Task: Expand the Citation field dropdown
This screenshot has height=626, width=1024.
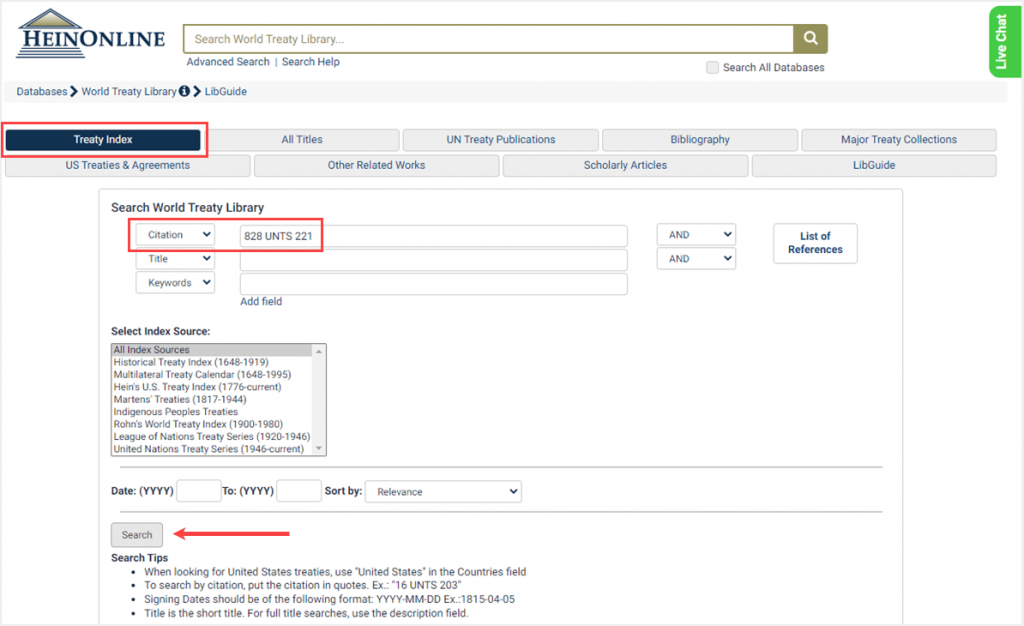Action: [x=175, y=235]
